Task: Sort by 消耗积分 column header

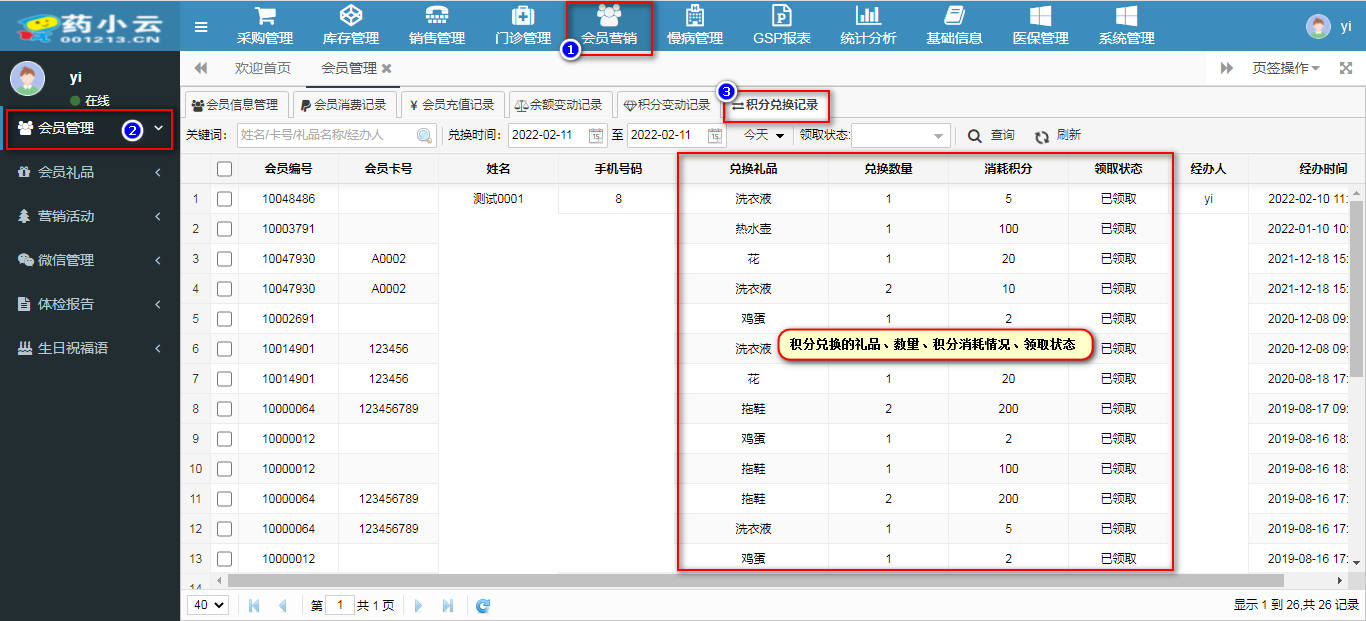Action: pos(1008,169)
